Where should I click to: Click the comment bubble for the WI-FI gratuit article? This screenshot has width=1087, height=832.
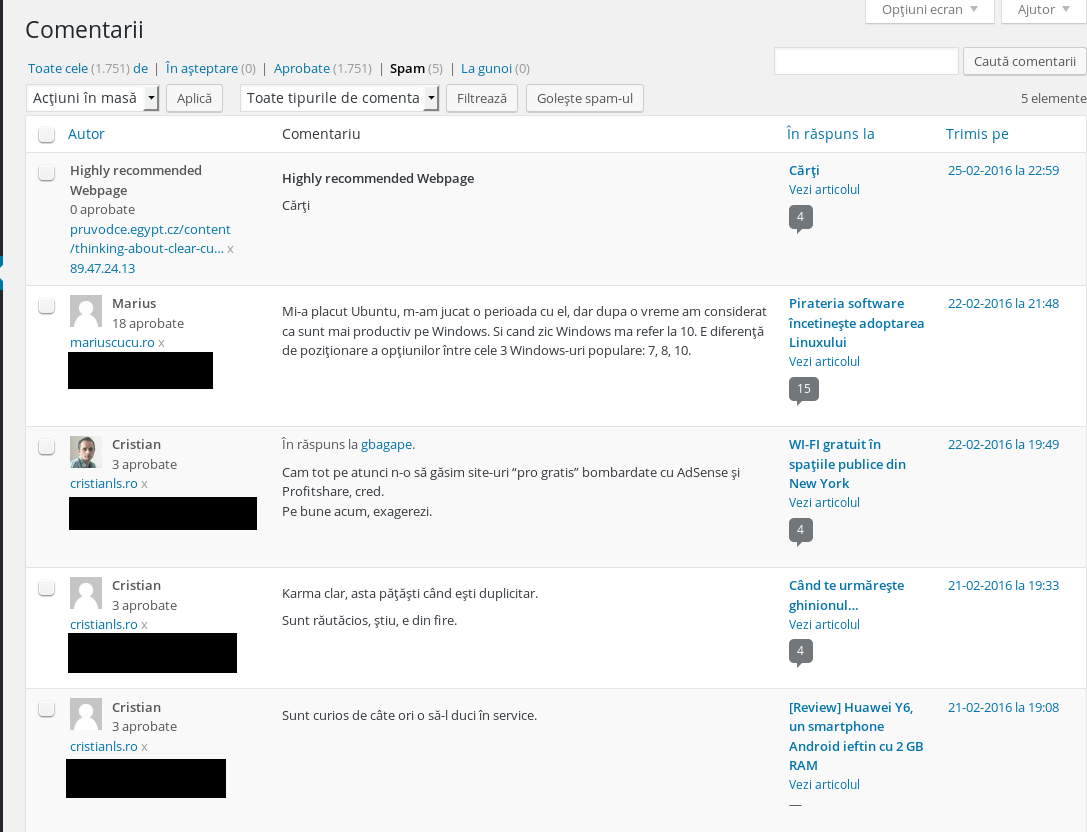point(801,530)
